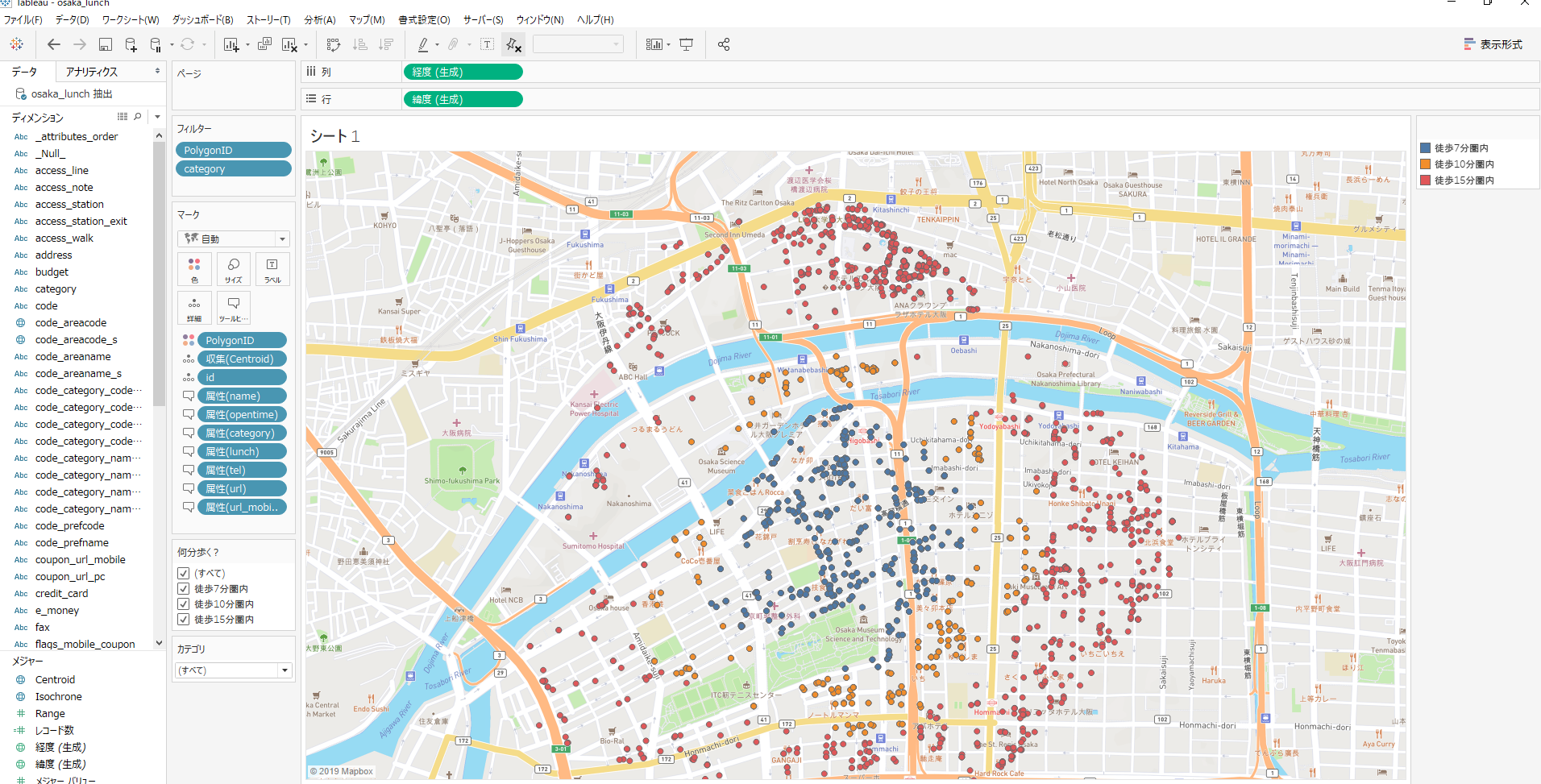This screenshot has width=1541, height=784.
Task: Open the マップ(M) menu
Action: pos(367,19)
